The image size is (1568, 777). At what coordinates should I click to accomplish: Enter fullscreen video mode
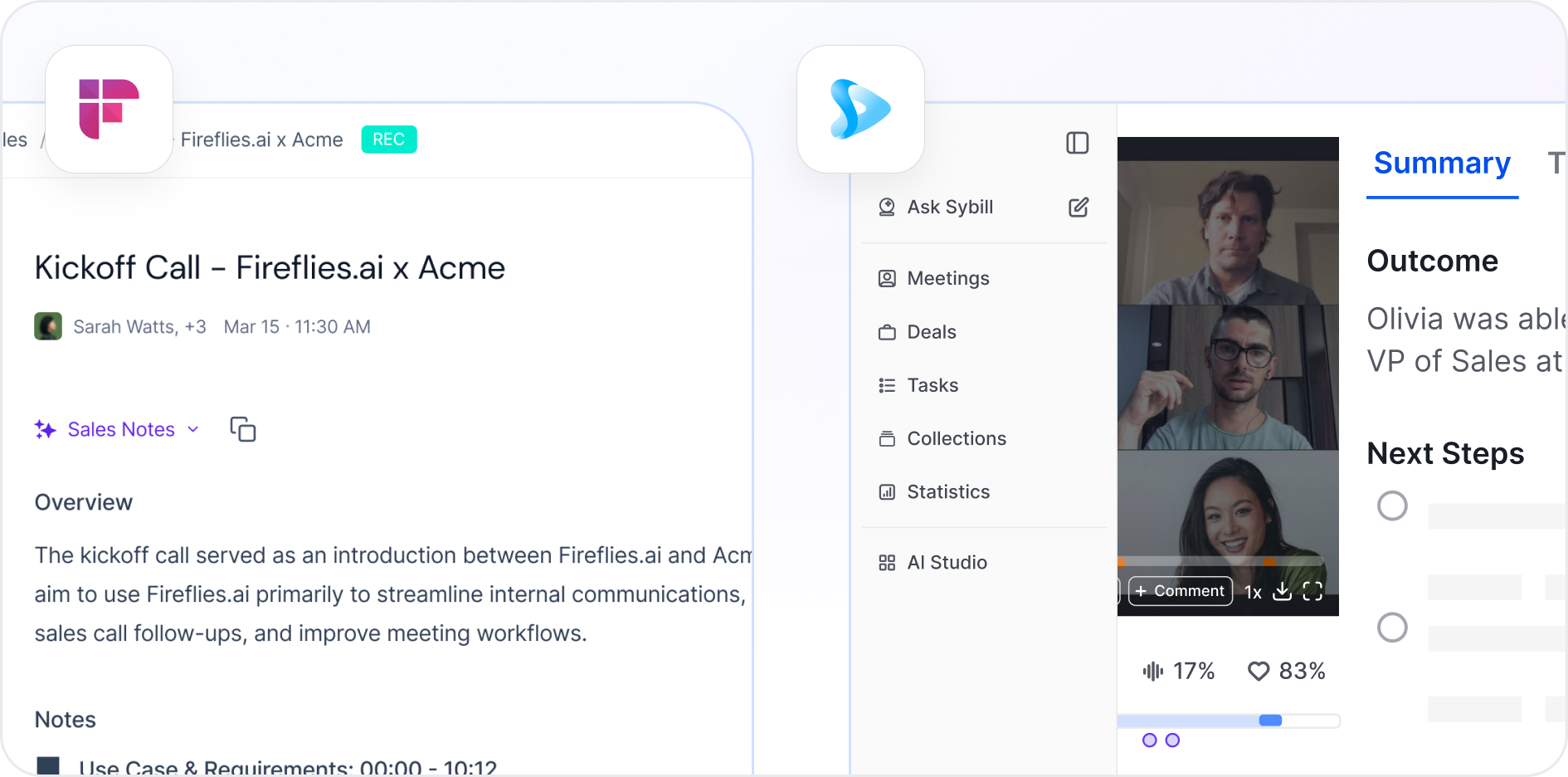tap(1312, 591)
